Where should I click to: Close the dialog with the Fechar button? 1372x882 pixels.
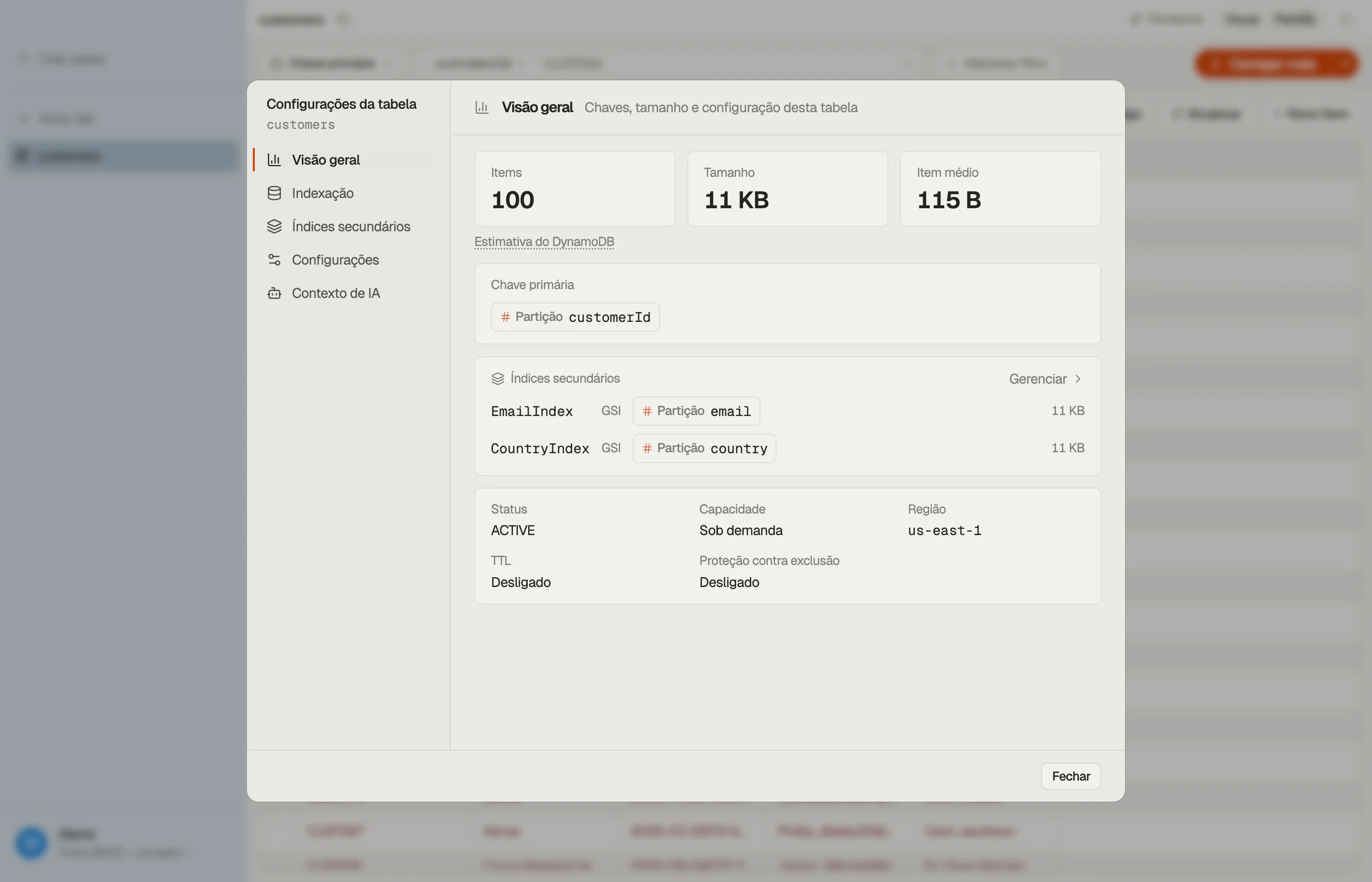tap(1071, 776)
